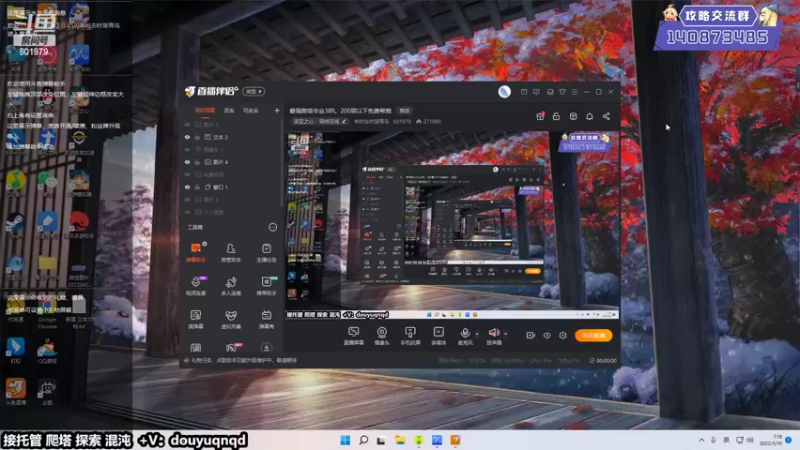Select the 图片 4 source row
The width and height of the screenshot is (800, 450).
[231, 162]
